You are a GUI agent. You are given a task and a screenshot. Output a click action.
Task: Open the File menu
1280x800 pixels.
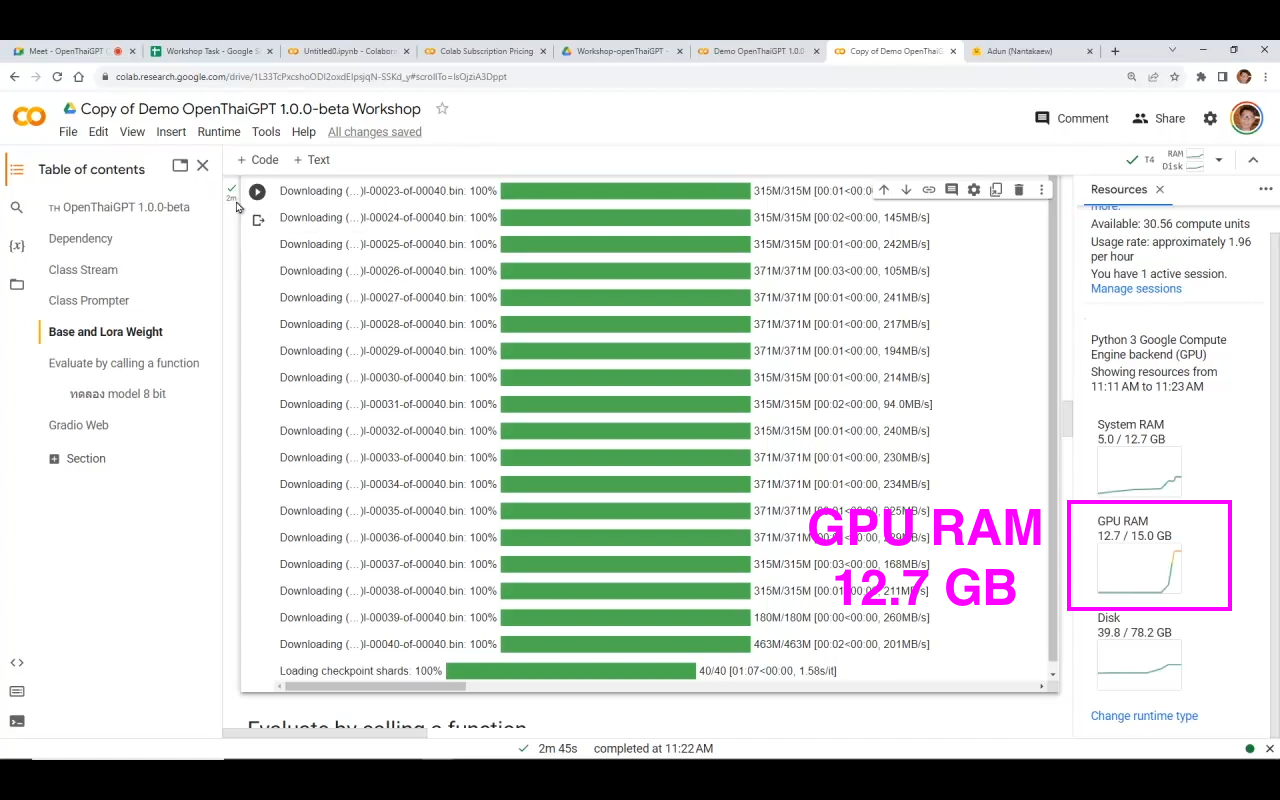[68, 132]
